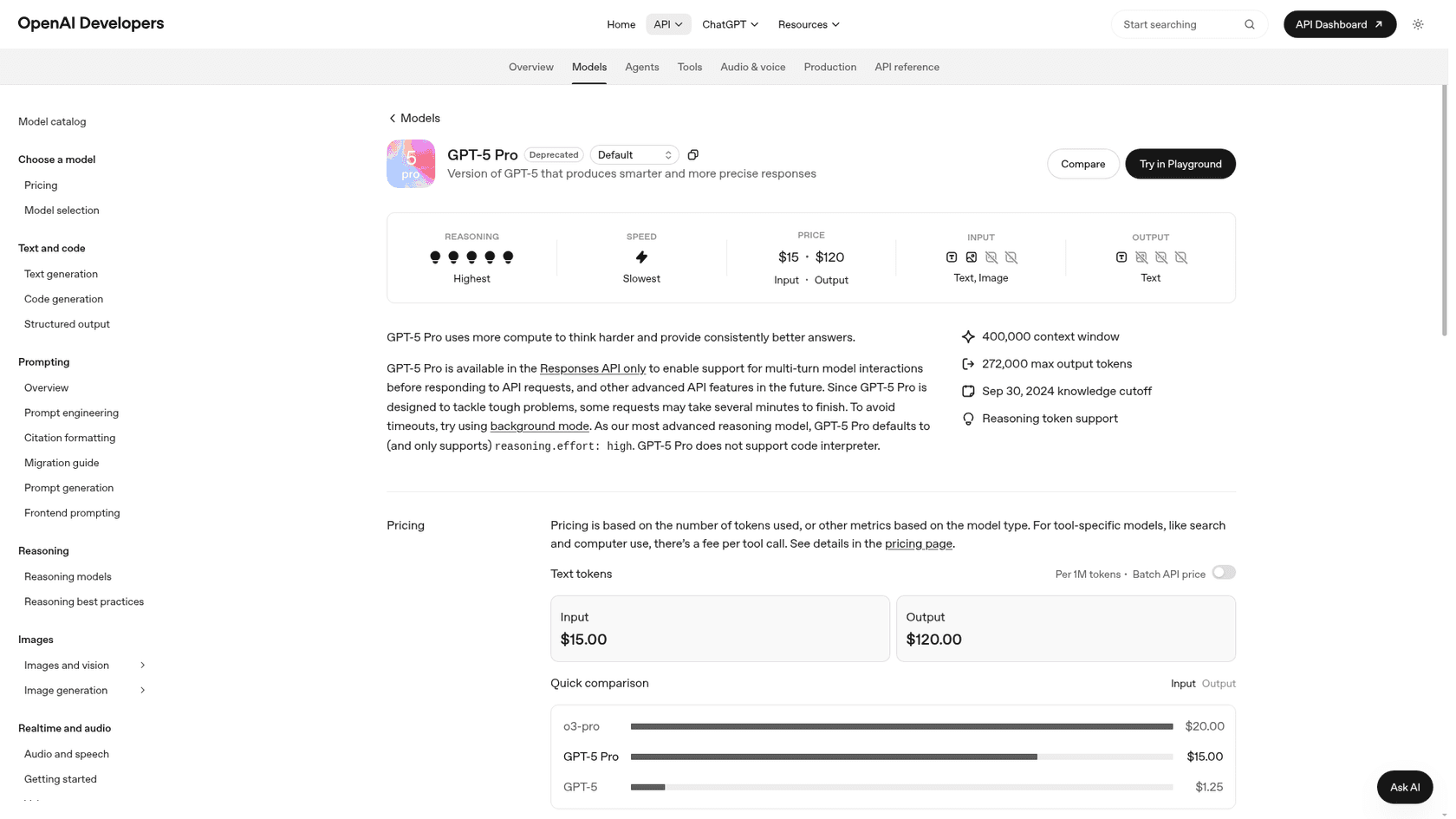
Task: Open the Audio & voice tab
Action: 753,67
